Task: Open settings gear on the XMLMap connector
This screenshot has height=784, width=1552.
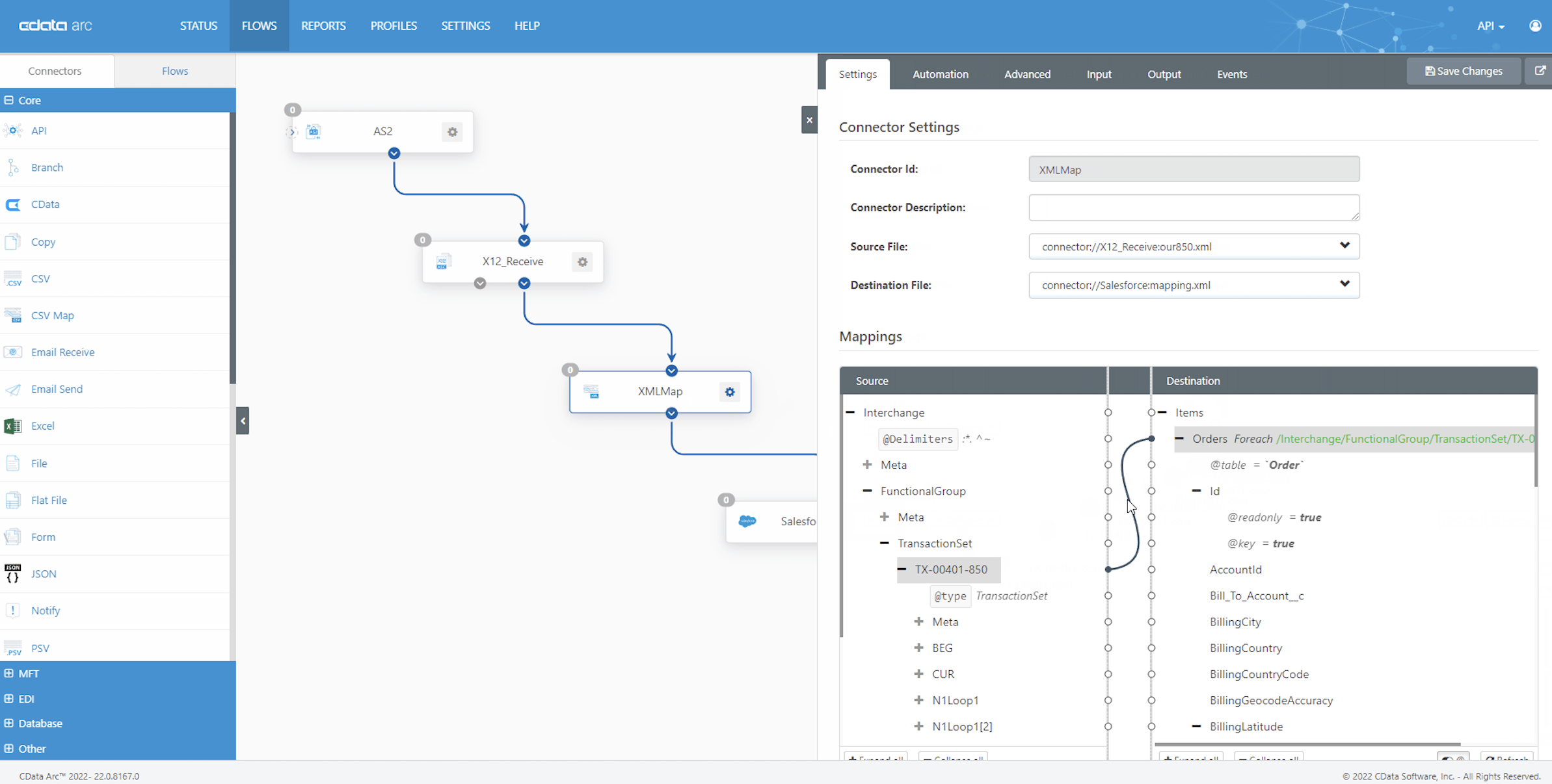Action: (729, 392)
